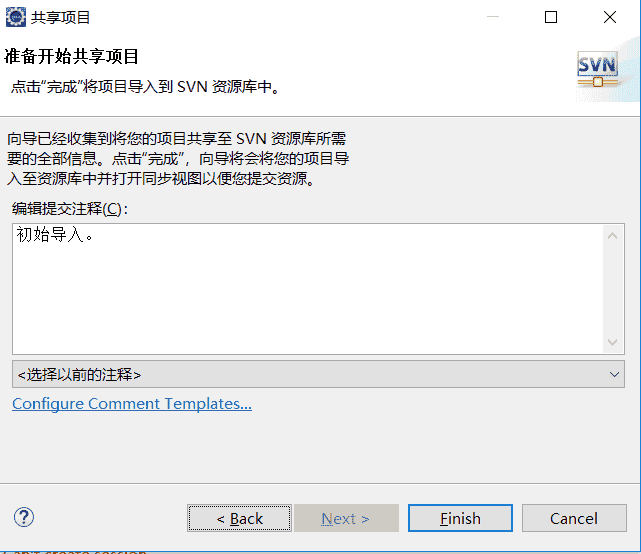Click the 准备开始共享项目 heading
The width and height of the screenshot is (641, 554).
coord(71,56)
